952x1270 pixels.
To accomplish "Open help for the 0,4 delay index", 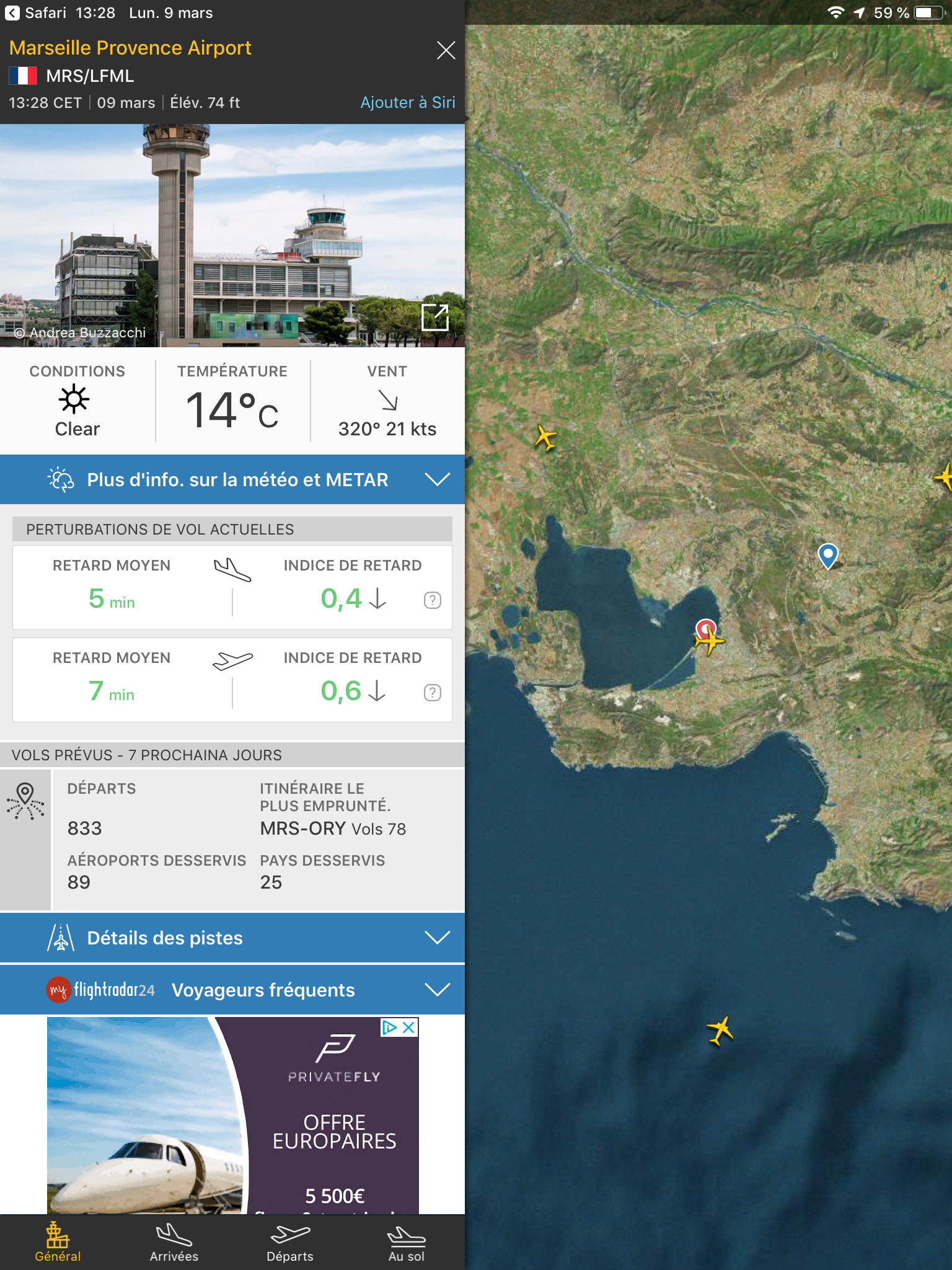I will [x=433, y=600].
